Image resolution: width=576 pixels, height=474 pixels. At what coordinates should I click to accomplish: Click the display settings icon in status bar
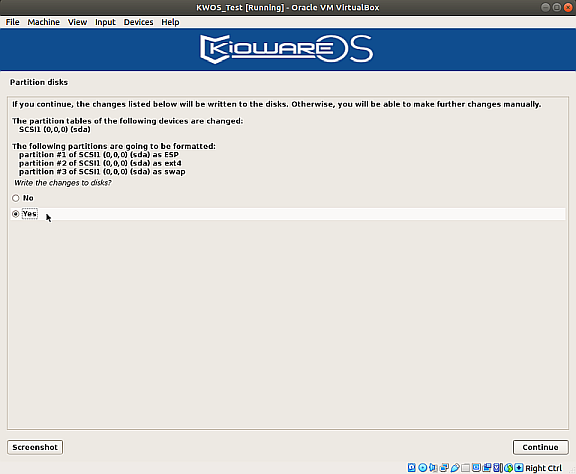pyautogui.click(x=476, y=467)
